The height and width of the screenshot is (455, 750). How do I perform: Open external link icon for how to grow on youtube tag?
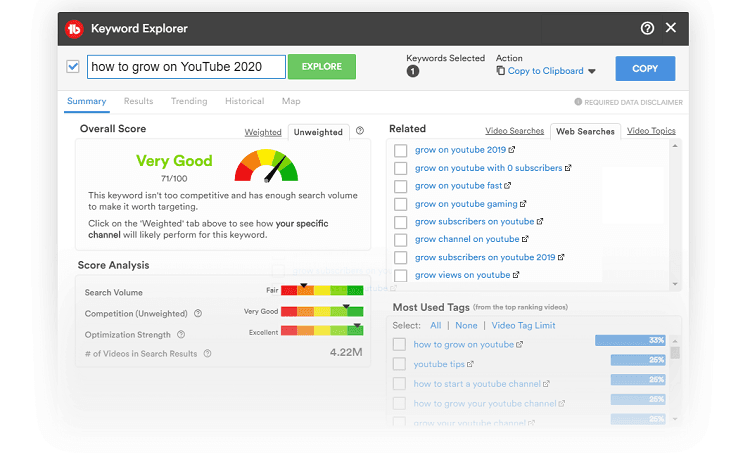pyautogui.click(x=519, y=344)
